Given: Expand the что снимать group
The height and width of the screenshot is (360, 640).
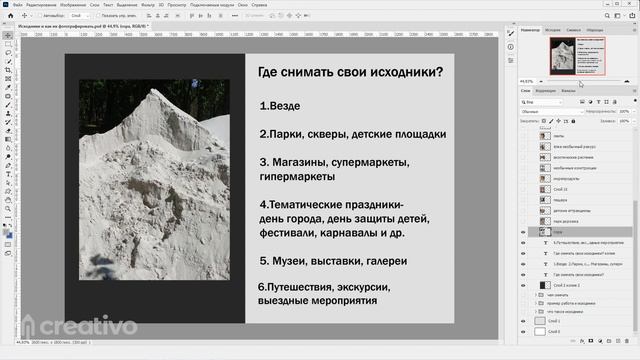Looking at the screenshot, I should [x=536, y=295].
